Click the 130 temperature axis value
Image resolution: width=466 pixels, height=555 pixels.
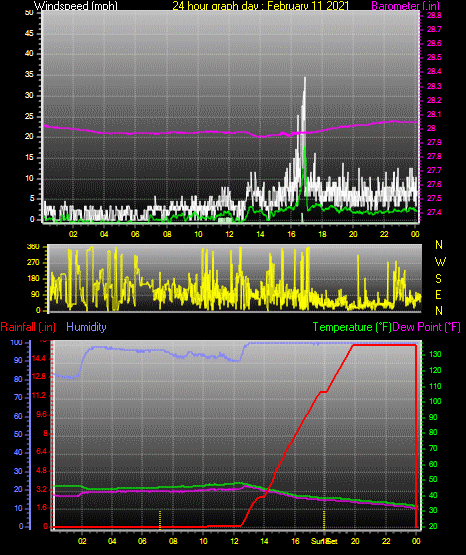(x=435, y=354)
